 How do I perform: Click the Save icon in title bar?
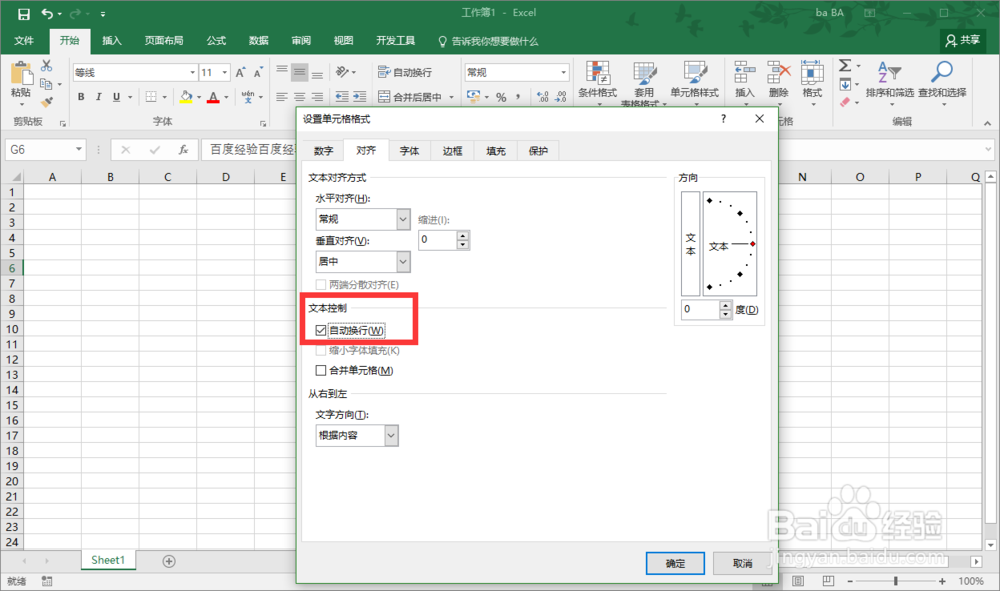click(x=24, y=13)
